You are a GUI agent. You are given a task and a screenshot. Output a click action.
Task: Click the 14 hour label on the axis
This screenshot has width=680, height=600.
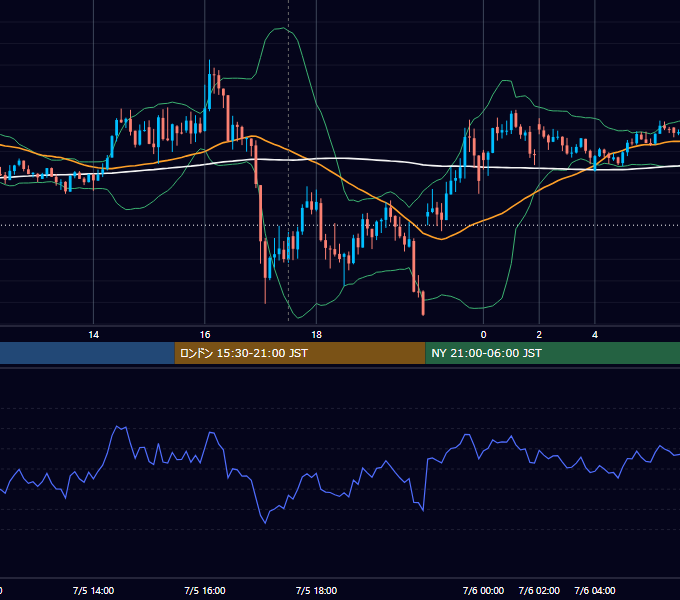tap(93, 335)
